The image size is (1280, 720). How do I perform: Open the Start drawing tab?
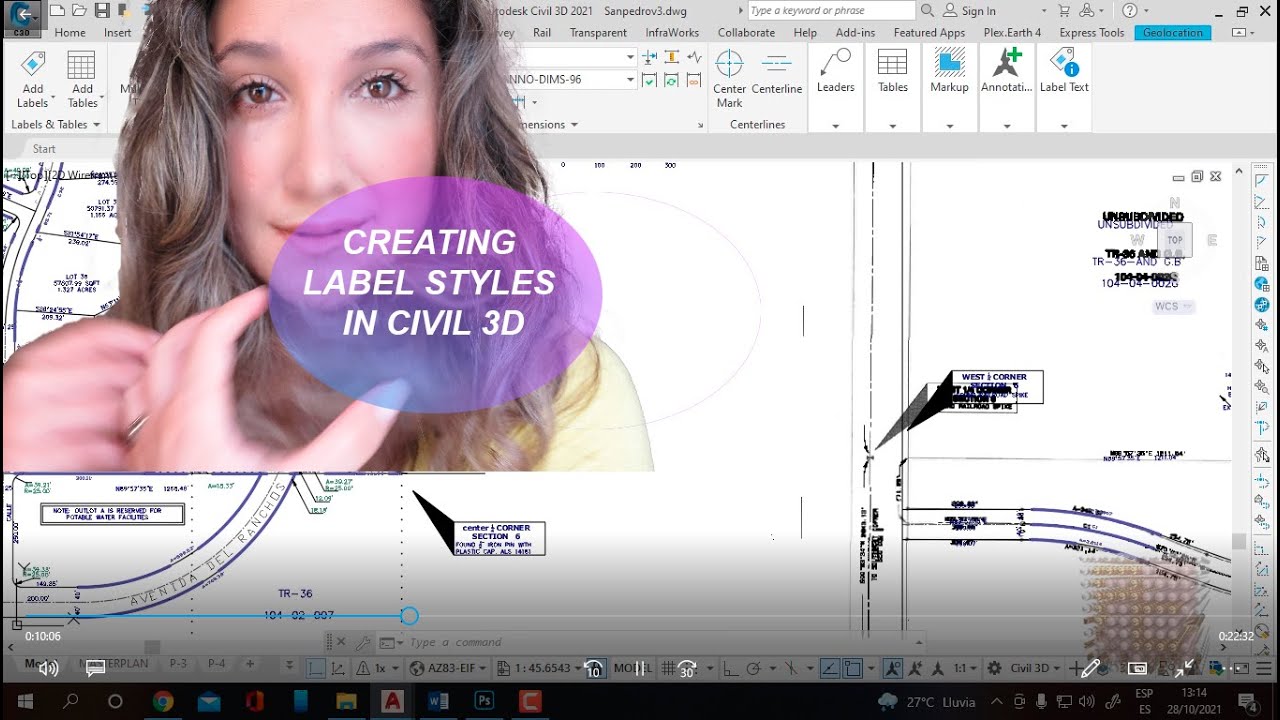(x=44, y=148)
